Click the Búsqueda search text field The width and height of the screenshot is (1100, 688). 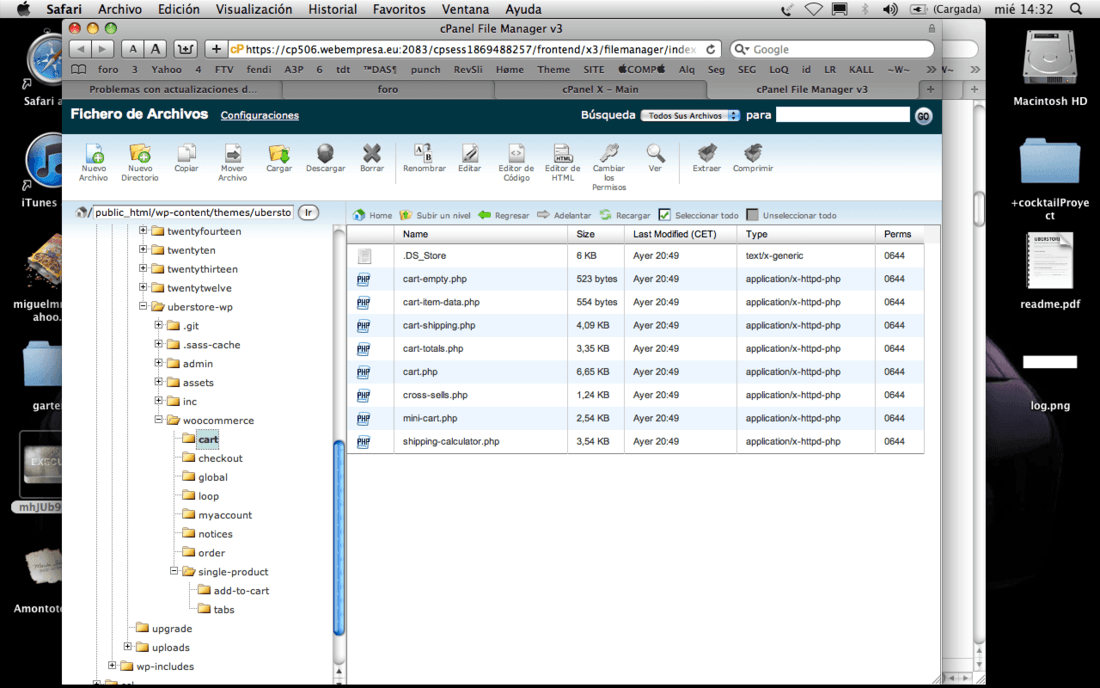click(x=843, y=115)
